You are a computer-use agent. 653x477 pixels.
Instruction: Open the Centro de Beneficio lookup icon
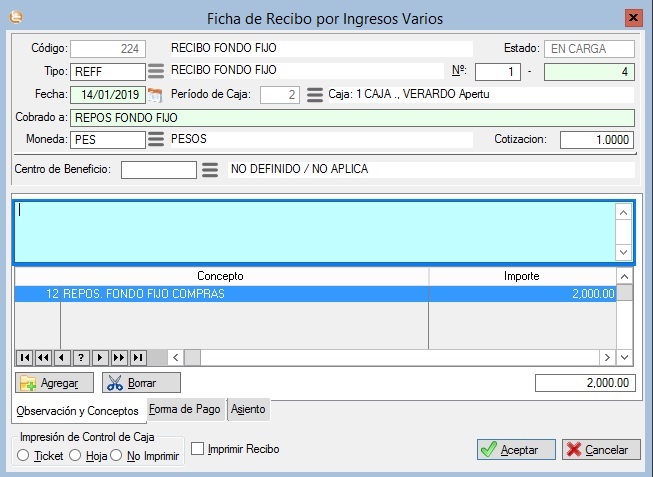tap(209, 169)
